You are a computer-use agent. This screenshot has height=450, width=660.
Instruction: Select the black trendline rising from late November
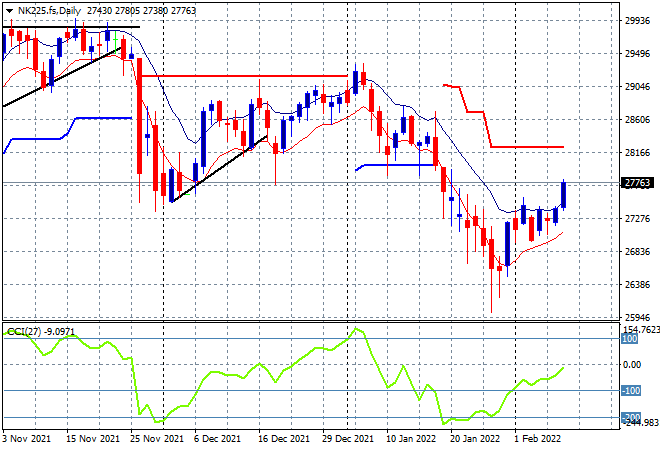(x=219, y=169)
